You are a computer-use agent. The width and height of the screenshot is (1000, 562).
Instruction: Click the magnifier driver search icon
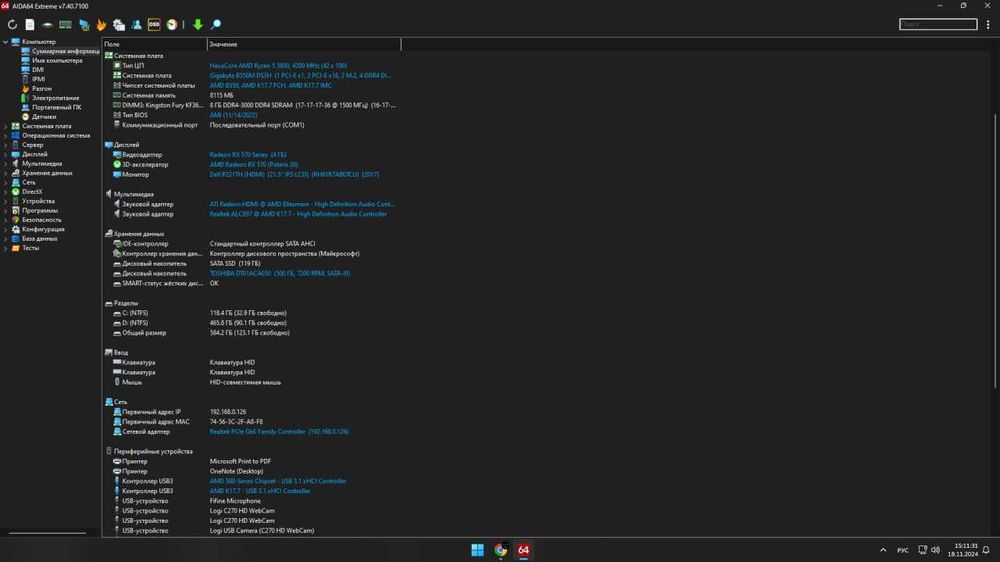pos(216,25)
